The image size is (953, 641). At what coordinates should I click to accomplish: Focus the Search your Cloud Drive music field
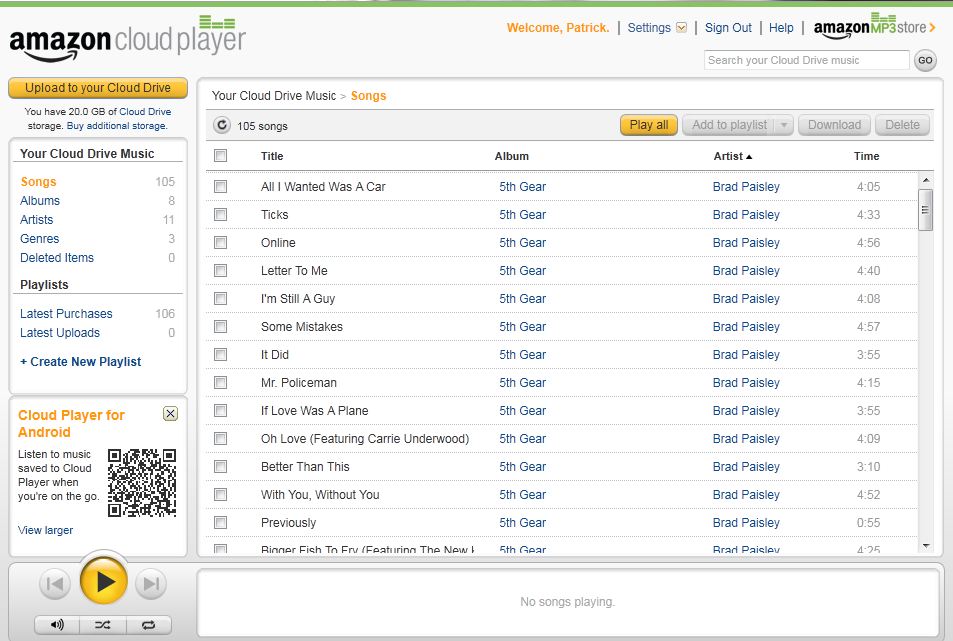tap(807, 60)
